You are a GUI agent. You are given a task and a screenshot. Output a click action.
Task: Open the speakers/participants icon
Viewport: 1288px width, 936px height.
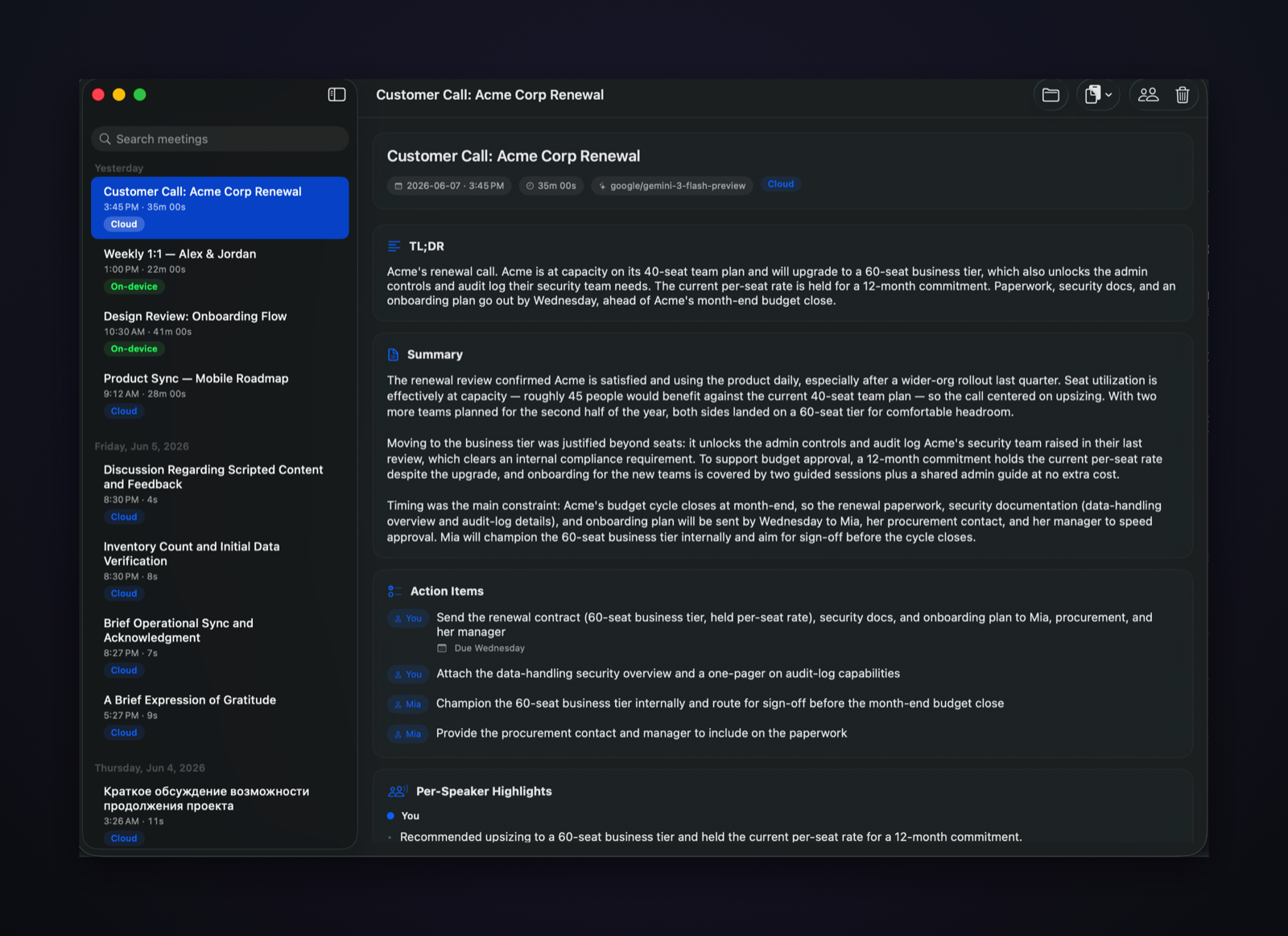click(1149, 95)
